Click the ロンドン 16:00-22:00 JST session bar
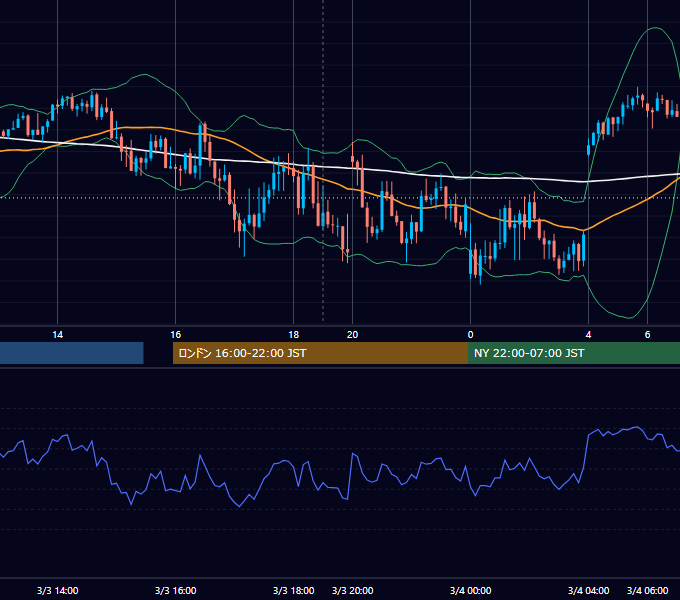This screenshot has height=600, width=680. click(320, 353)
